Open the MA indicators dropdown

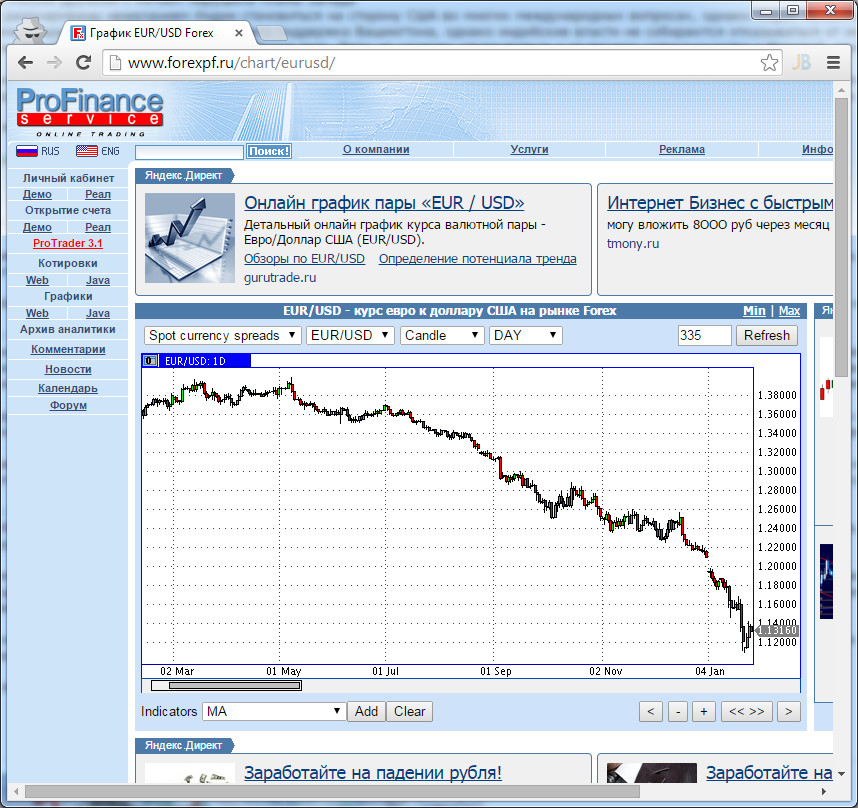(x=273, y=712)
